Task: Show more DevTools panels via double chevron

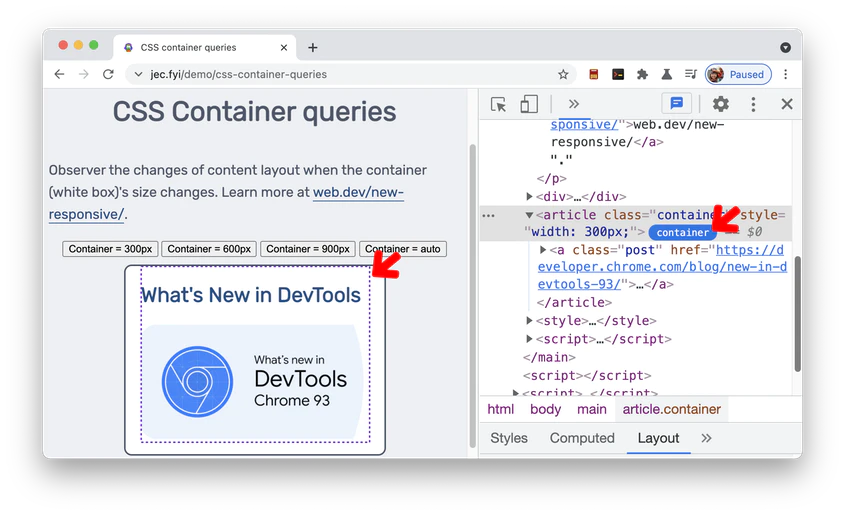Action: [x=573, y=104]
